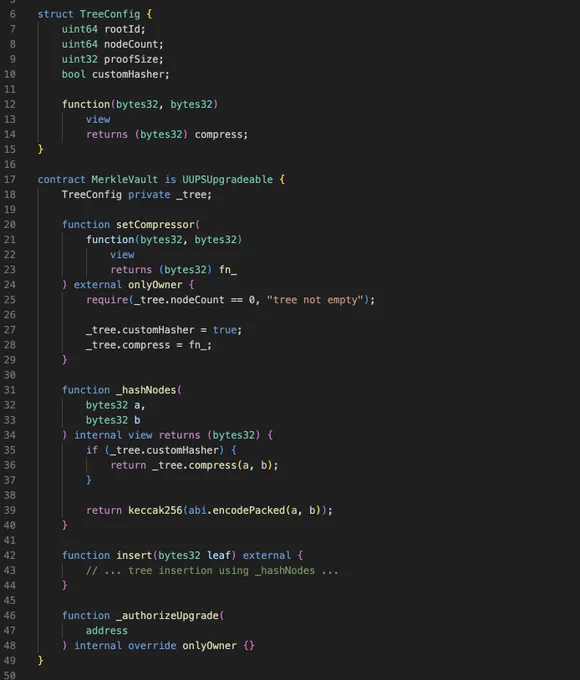Viewport: 580px width, 680px height.
Task: Click the closing brace on line 49
Action: click(40, 661)
